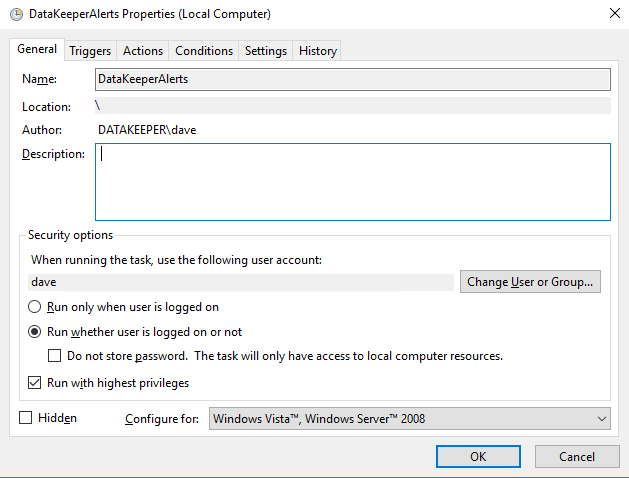Select Run whether user is logged on or not
This screenshot has width=629, height=478.
(35, 332)
